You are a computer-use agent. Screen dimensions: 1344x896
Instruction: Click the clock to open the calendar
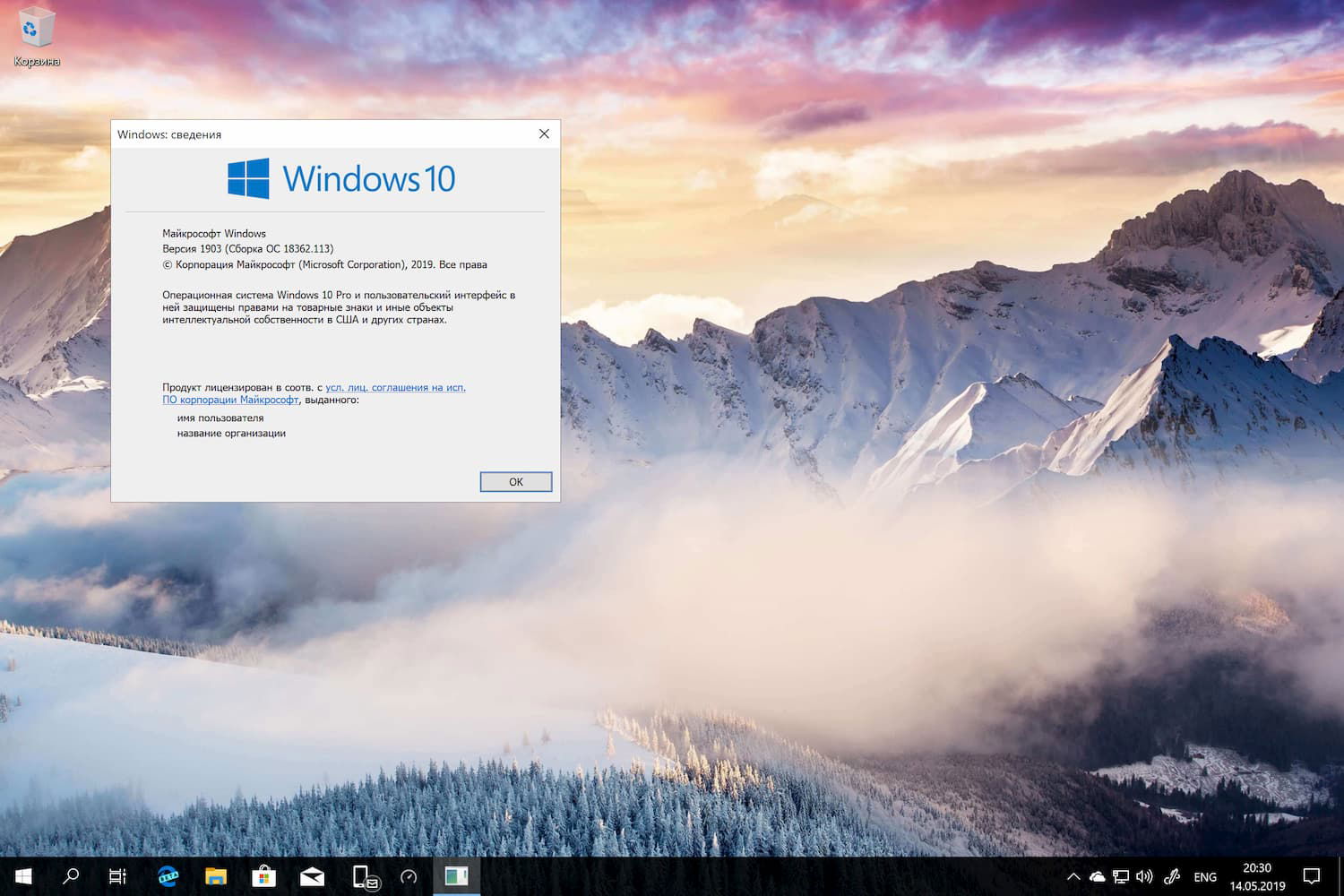click(1257, 876)
